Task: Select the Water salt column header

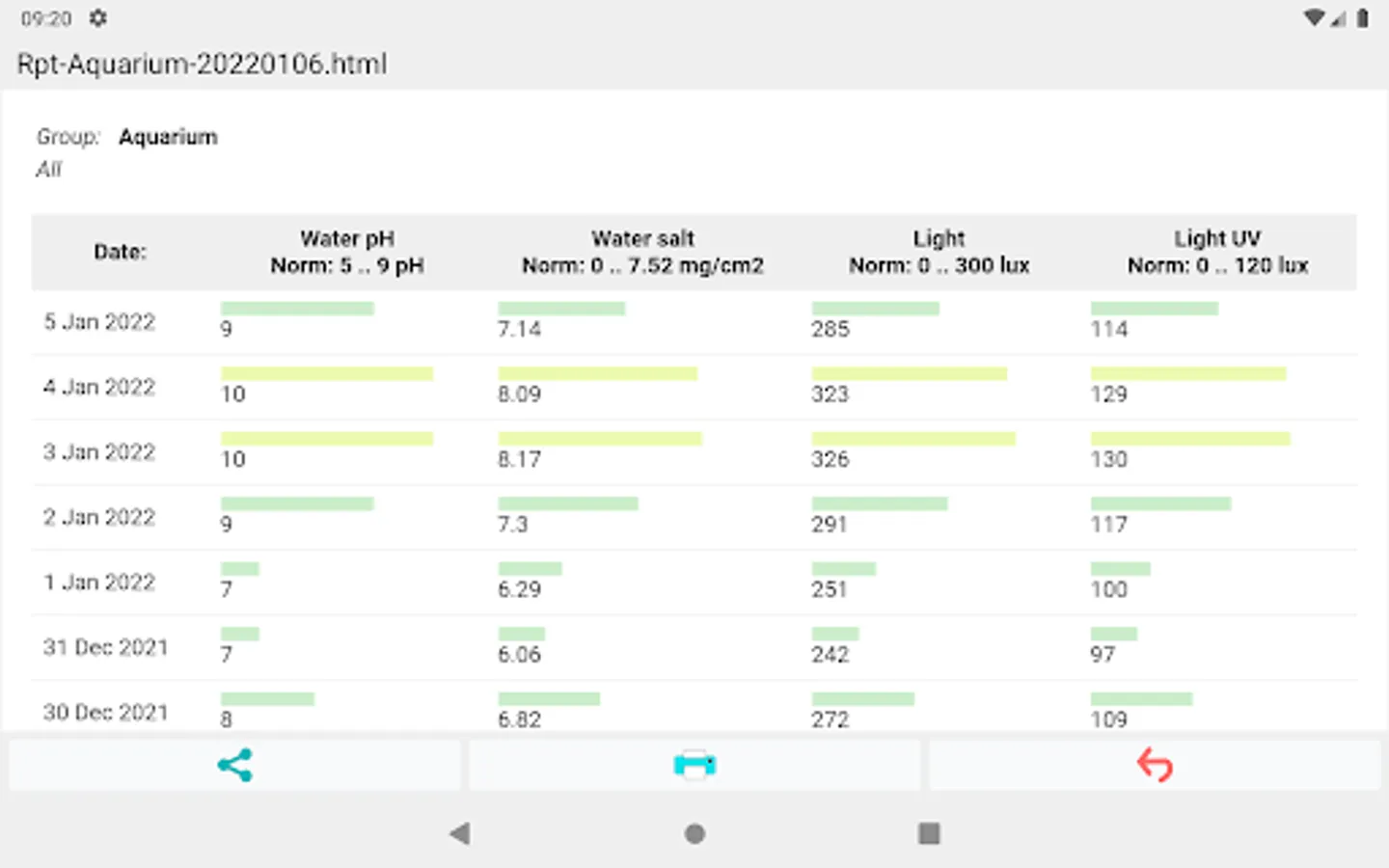Action: (642, 252)
